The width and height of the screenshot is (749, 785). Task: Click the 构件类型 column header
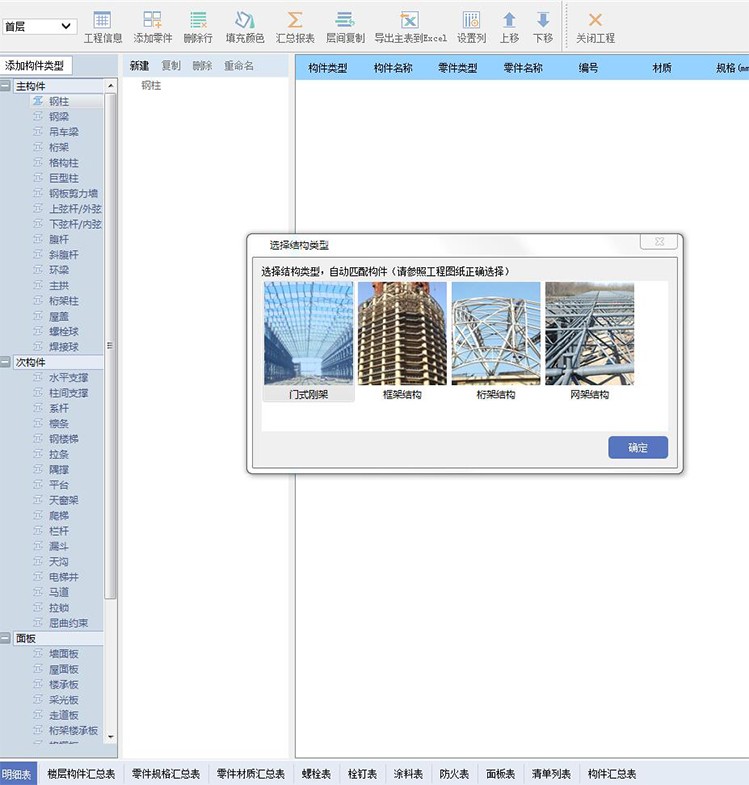(327, 68)
